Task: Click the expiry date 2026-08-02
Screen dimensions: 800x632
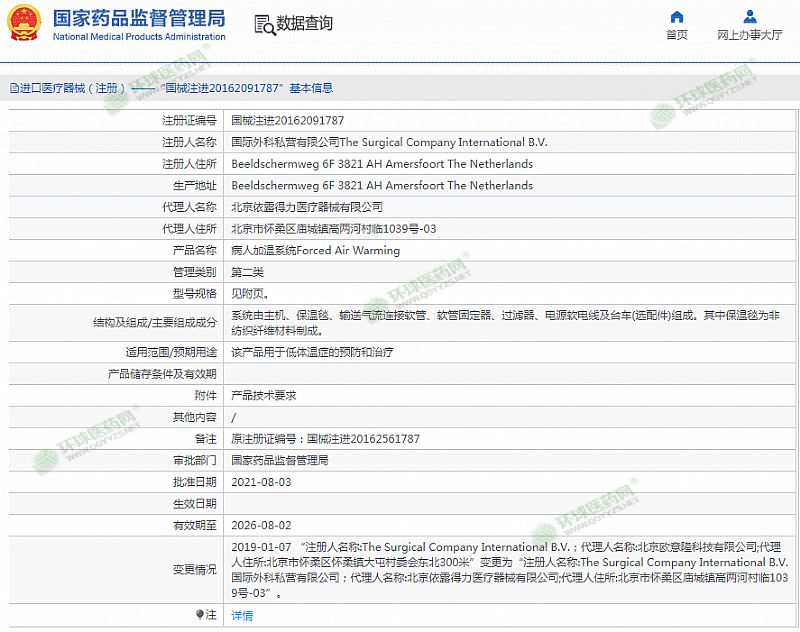Action: tap(261, 525)
